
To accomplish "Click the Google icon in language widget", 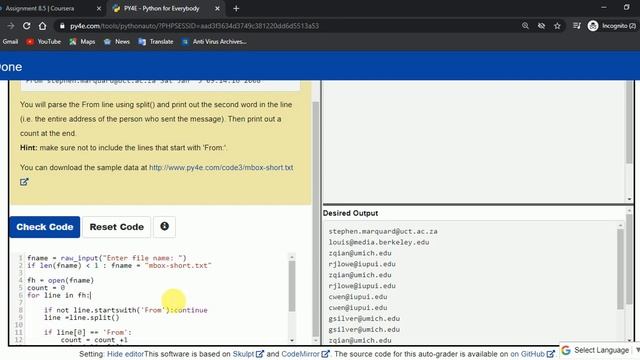I will pyautogui.click(x=566, y=350).
